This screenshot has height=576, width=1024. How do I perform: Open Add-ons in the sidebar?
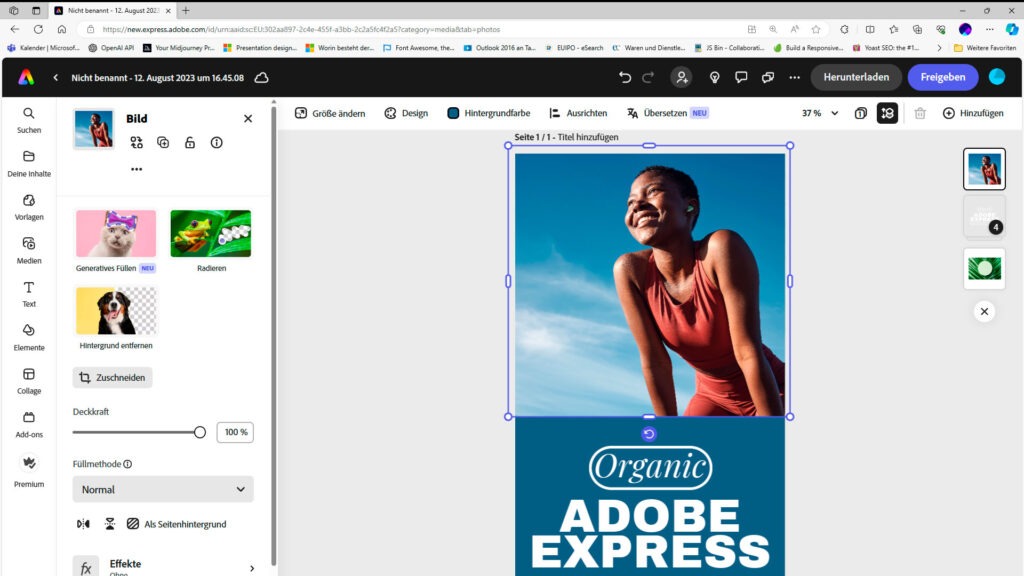point(29,424)
